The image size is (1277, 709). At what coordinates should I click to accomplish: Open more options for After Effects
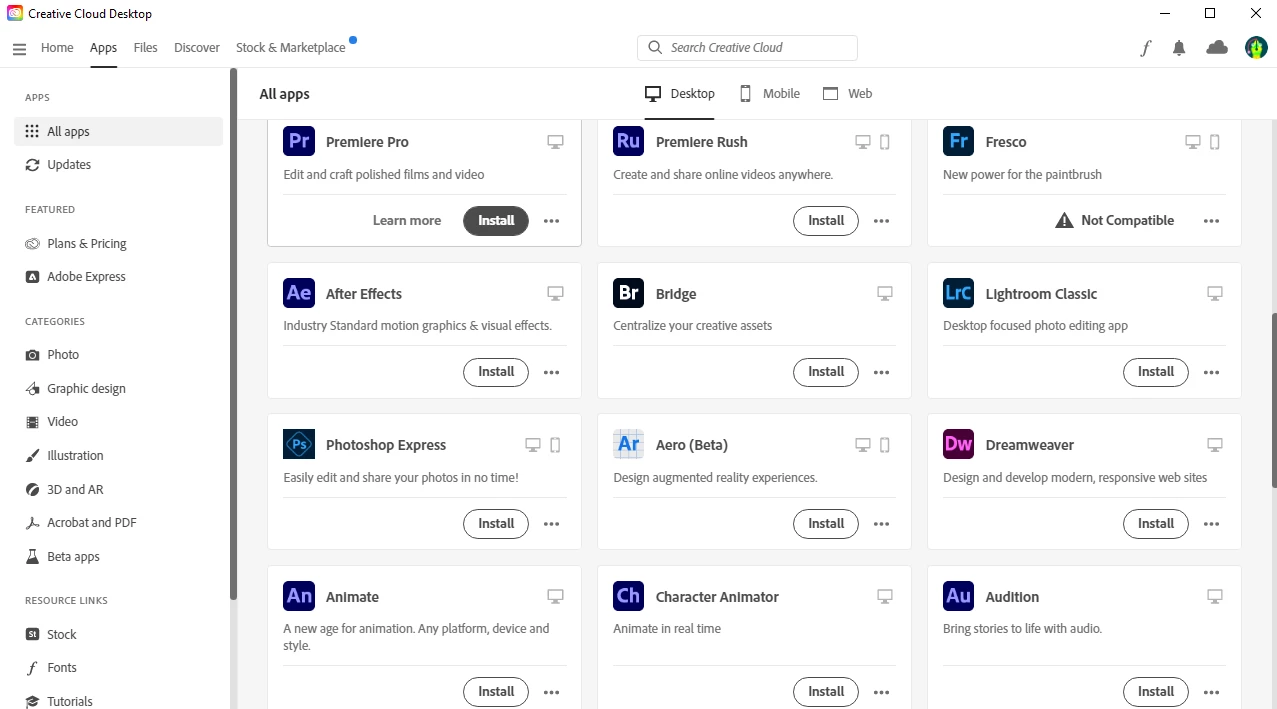click(552, 372)
